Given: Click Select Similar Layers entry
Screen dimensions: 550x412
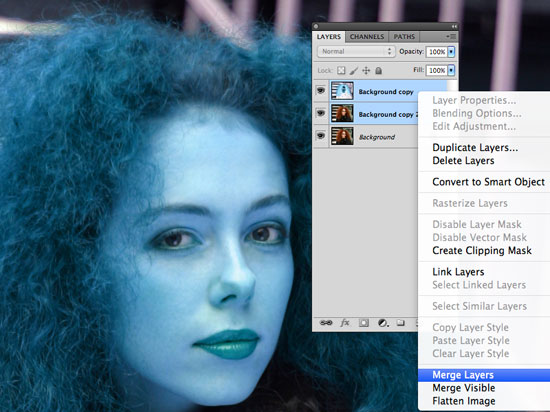Looking at the screenshot, I should pyautogui.click(x=484, y=306).
